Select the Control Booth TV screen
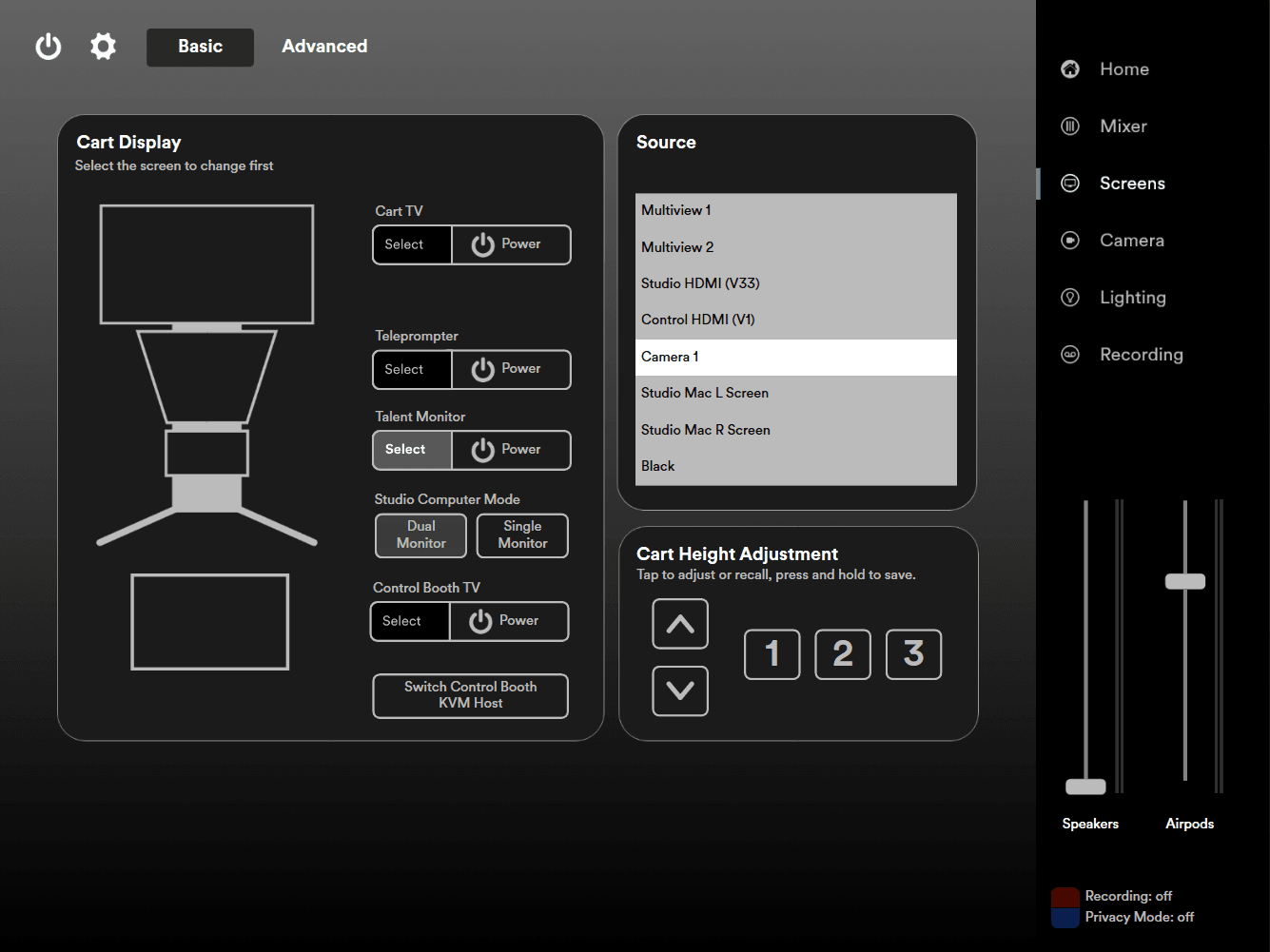 tap(410, 621)
